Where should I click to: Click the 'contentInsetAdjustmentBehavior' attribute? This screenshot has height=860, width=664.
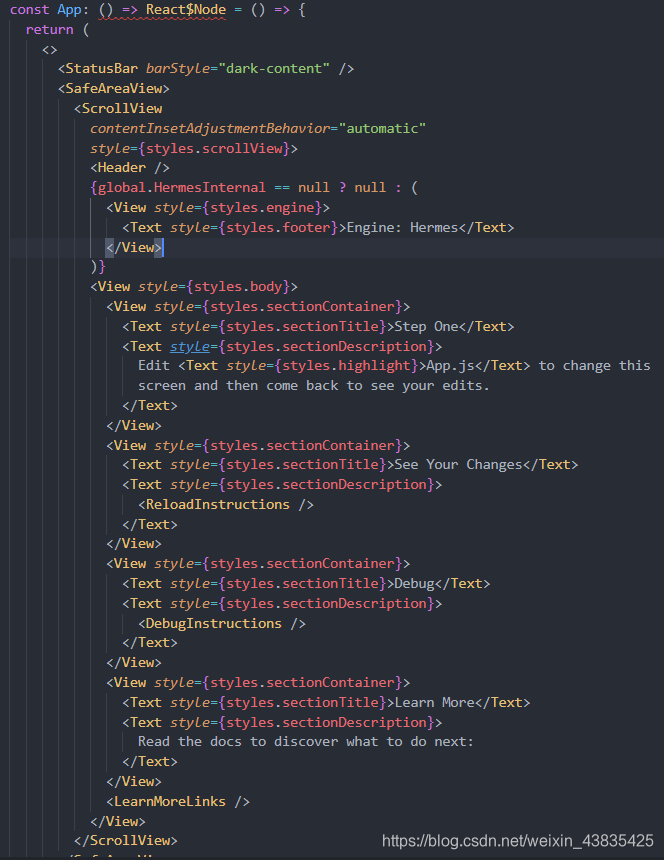pyautogui.click(x=210, y=128)
